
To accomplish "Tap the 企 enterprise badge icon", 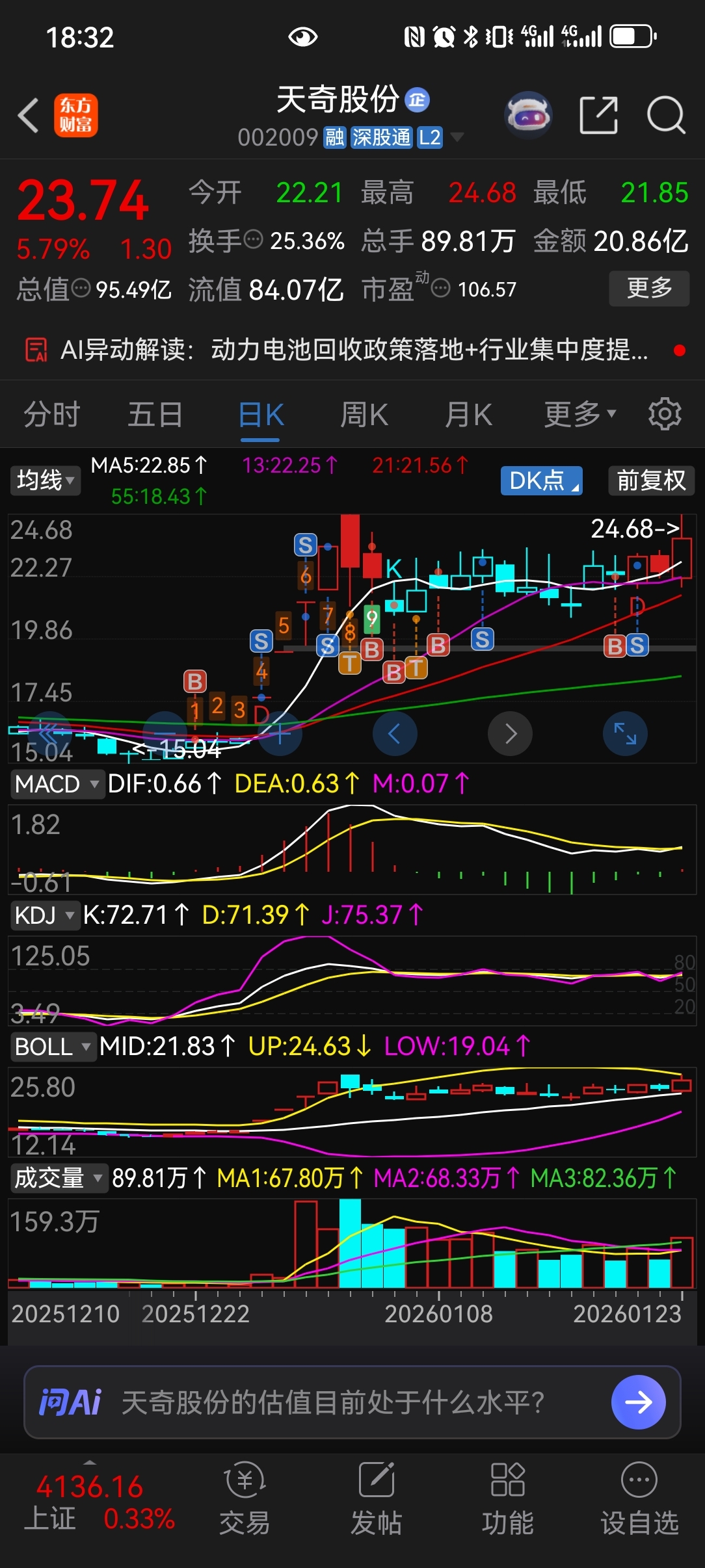I will 417,100.
